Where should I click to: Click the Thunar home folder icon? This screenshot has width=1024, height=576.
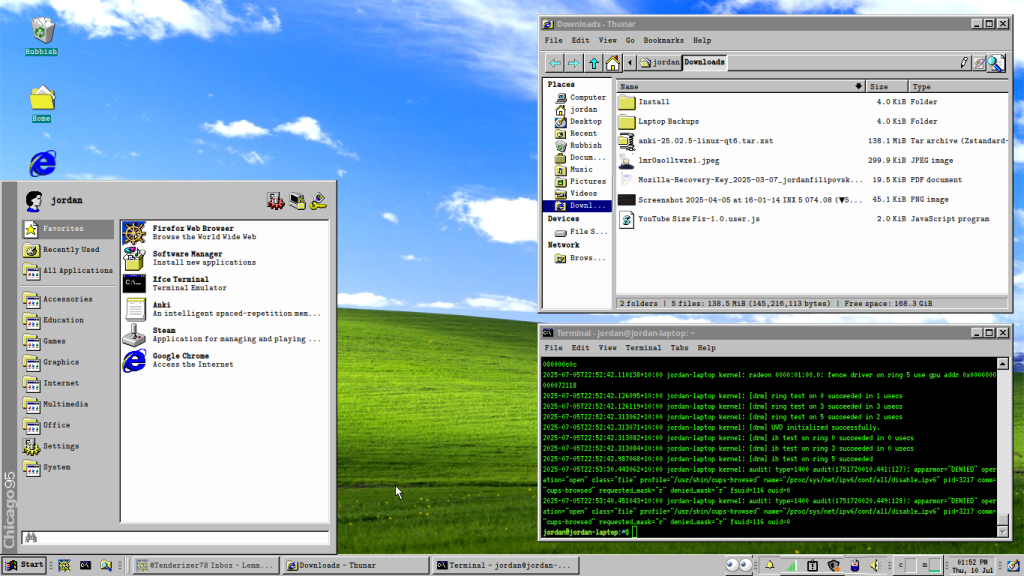[x=612, y=62]
